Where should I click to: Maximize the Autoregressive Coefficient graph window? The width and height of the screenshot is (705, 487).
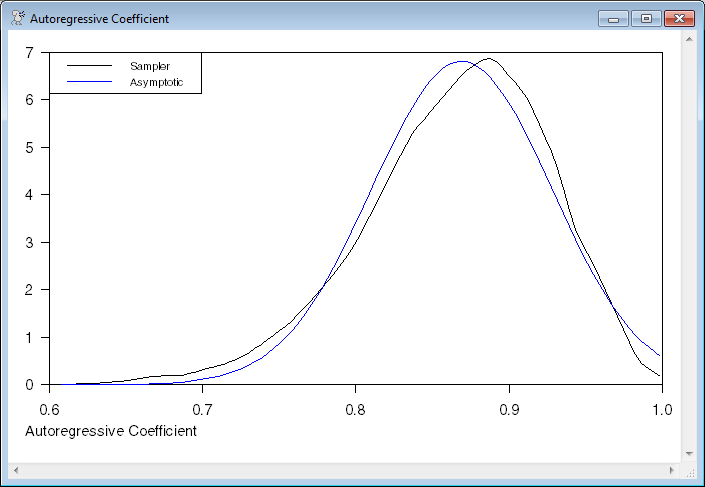click(x=645, y=18)
